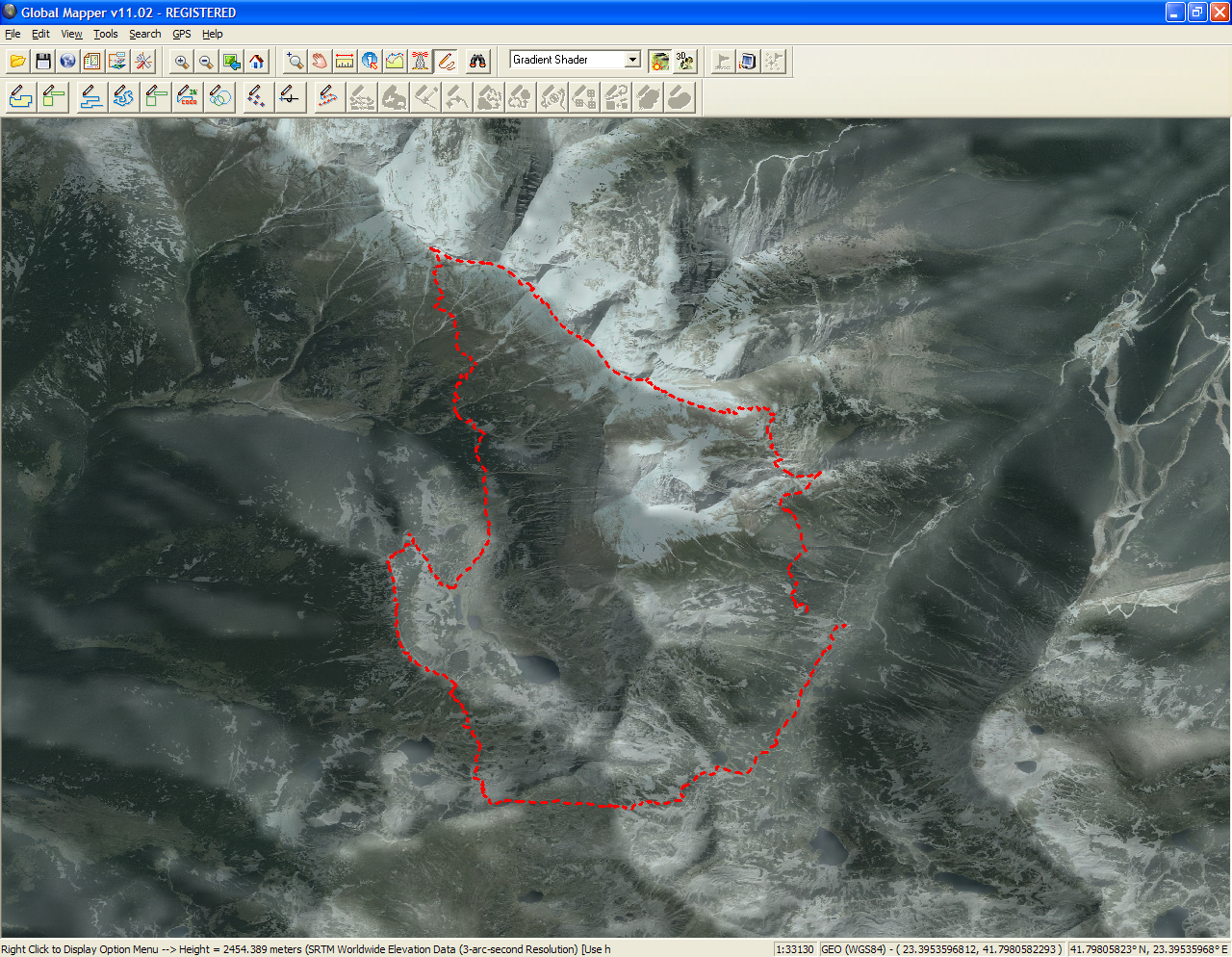Open the Search menu
This screenshot has height=957, width=1232.
click(145, 34)
